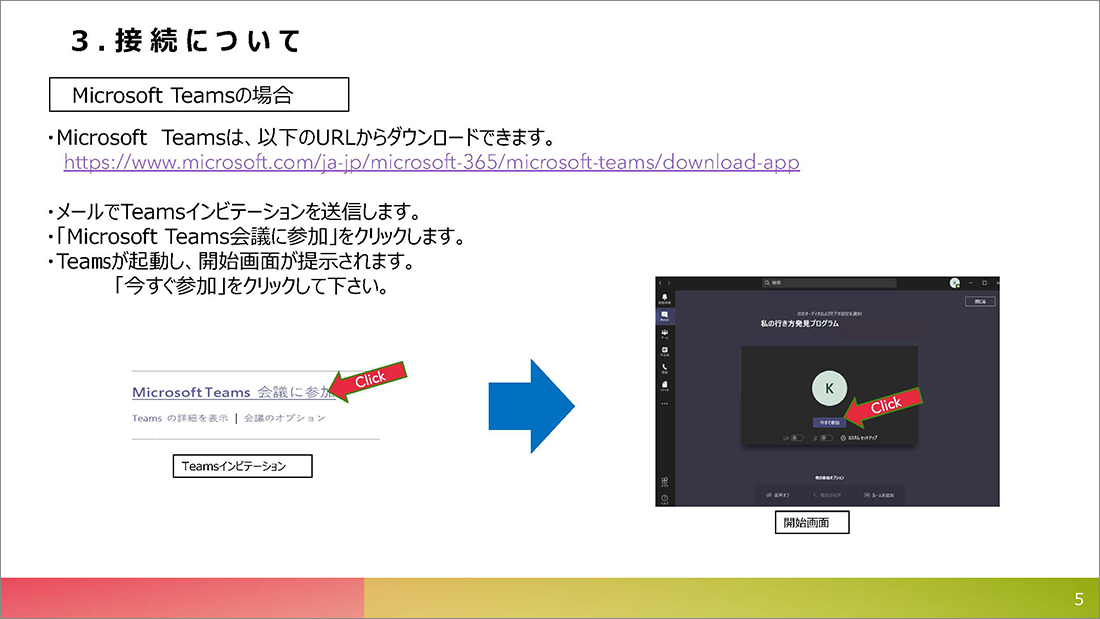Screen dimensions: 1100x619
Task: Select the phone audio join option
Action: coord(827,495)
